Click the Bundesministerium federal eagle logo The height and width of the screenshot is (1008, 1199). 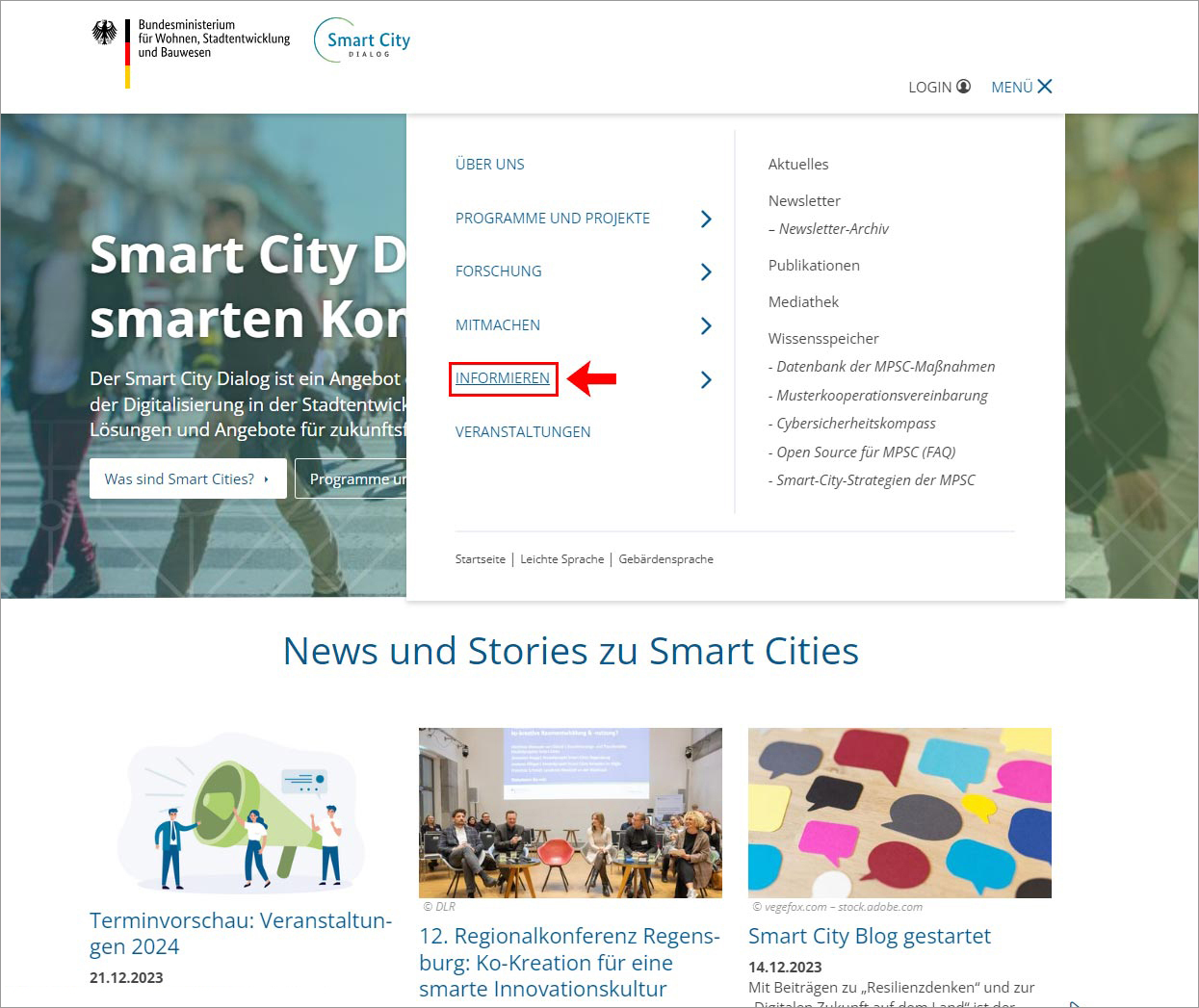(x=104, y=34)
